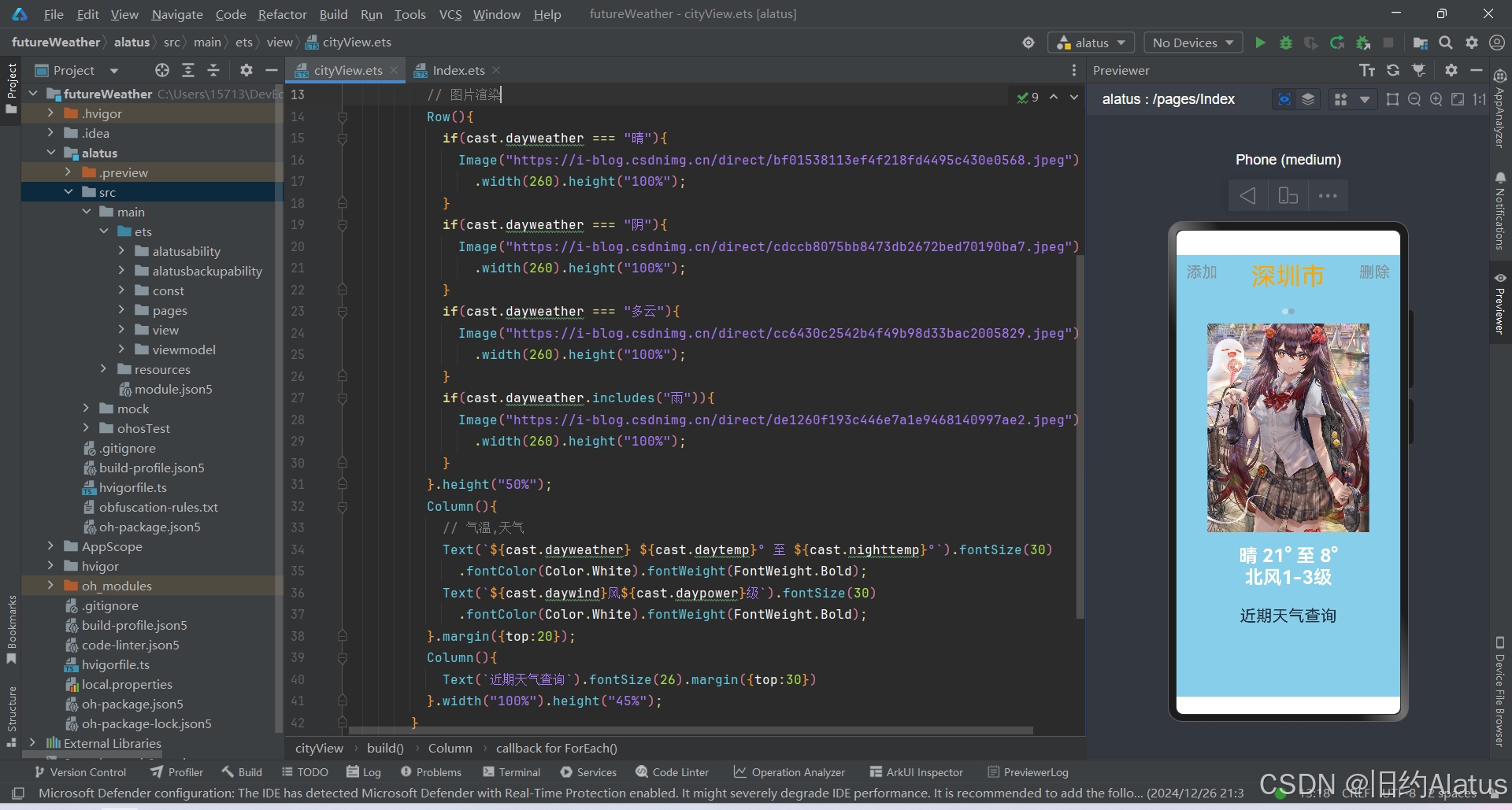Click the Attach Debugger to Process icon
This screenshot has width=1512, height=810.
tap(1363, 43)
